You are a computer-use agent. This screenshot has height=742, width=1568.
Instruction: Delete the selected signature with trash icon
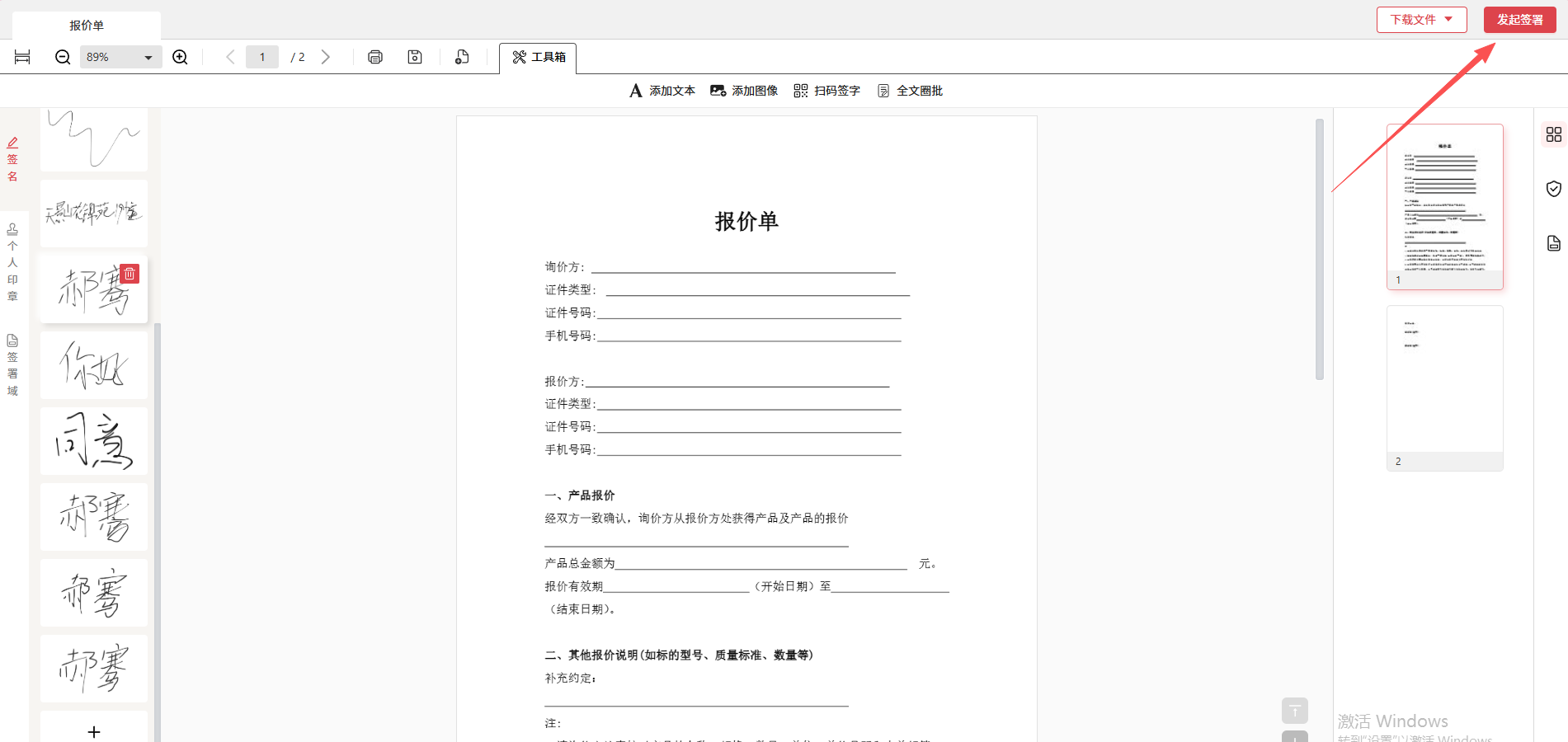pos(129,274)
